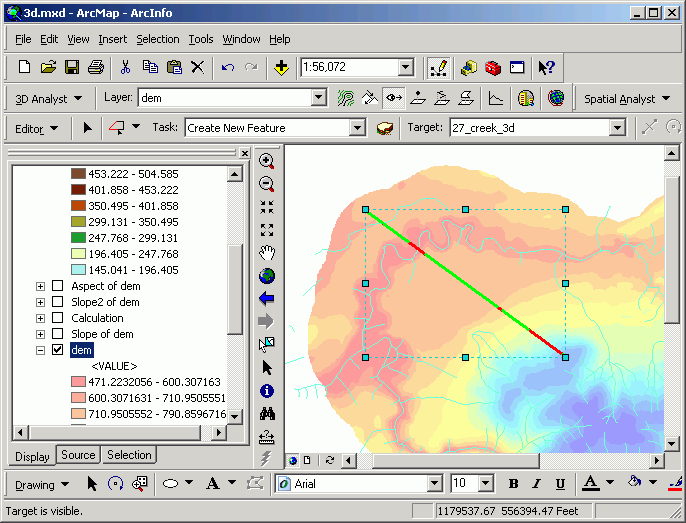Image resolution: width=686 pixels, height=523 pixels.
Task: Toggle Bold text formatting
Action: click(514, 484)
